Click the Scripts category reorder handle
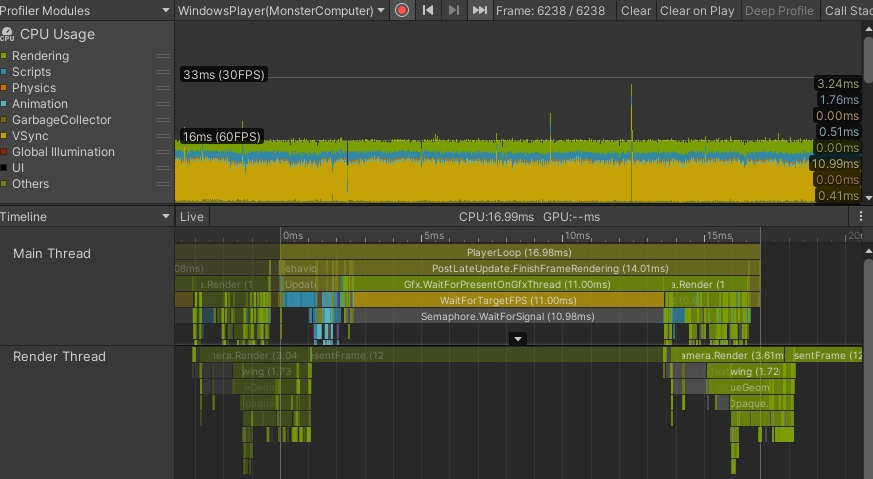The height and width of the screenshot is (479, 873). pyautogui.click(x=162, y=72)
